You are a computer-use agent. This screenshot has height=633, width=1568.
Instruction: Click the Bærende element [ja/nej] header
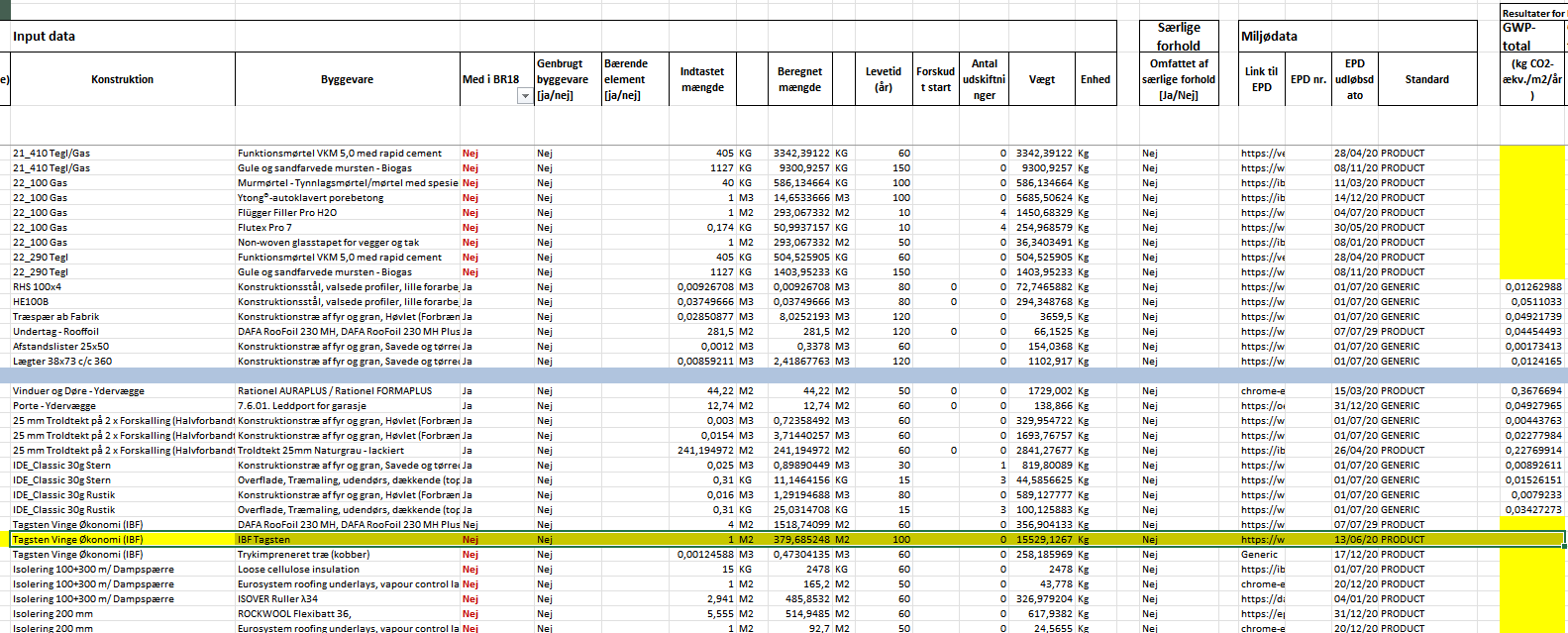(x=636, y=79)
